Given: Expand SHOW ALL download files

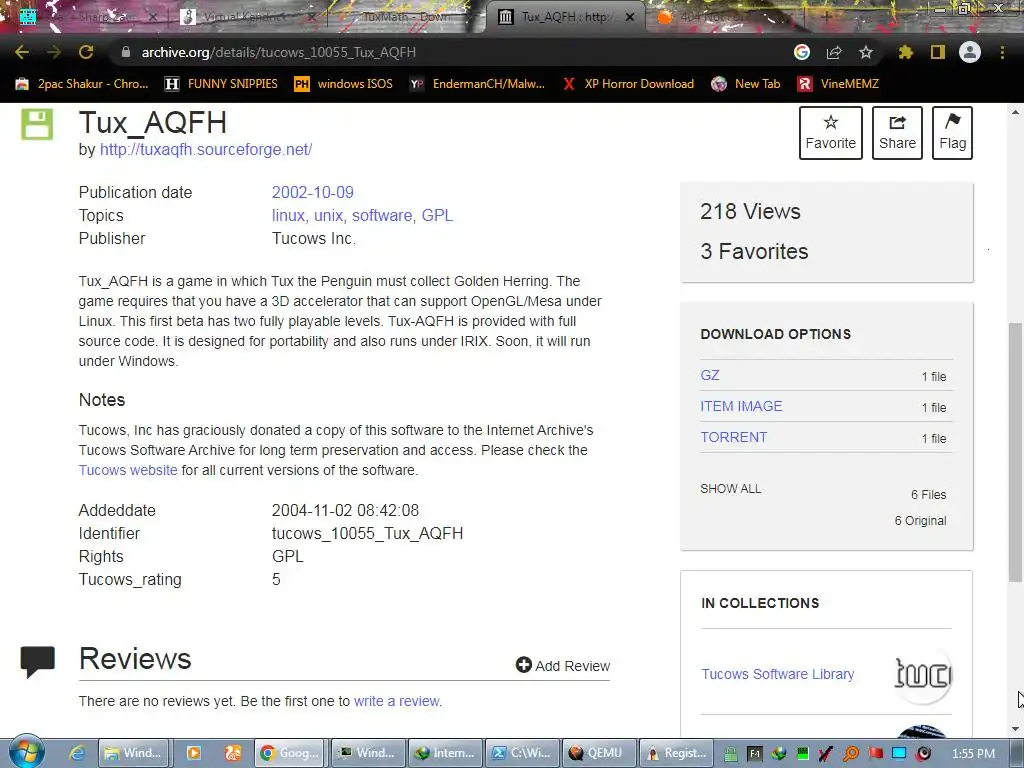Looking at the screenshot, I should tap(730, 488).
